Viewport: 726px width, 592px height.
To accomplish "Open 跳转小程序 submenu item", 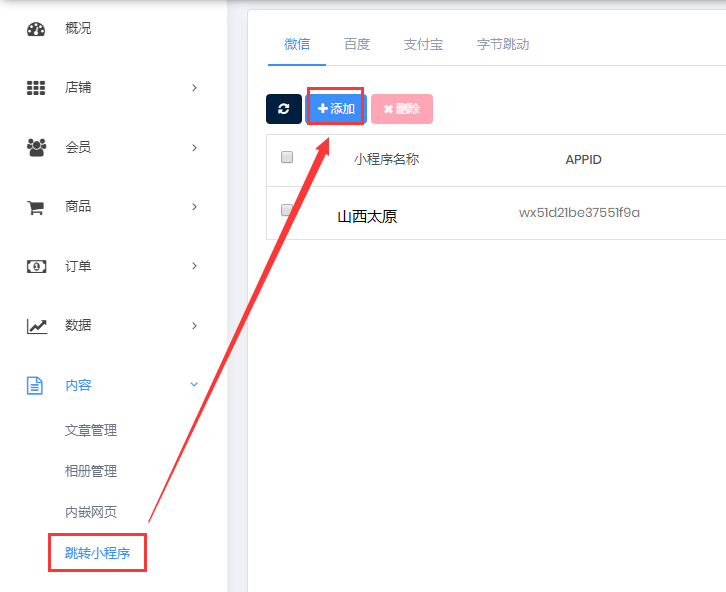I will tap(97, 553).
